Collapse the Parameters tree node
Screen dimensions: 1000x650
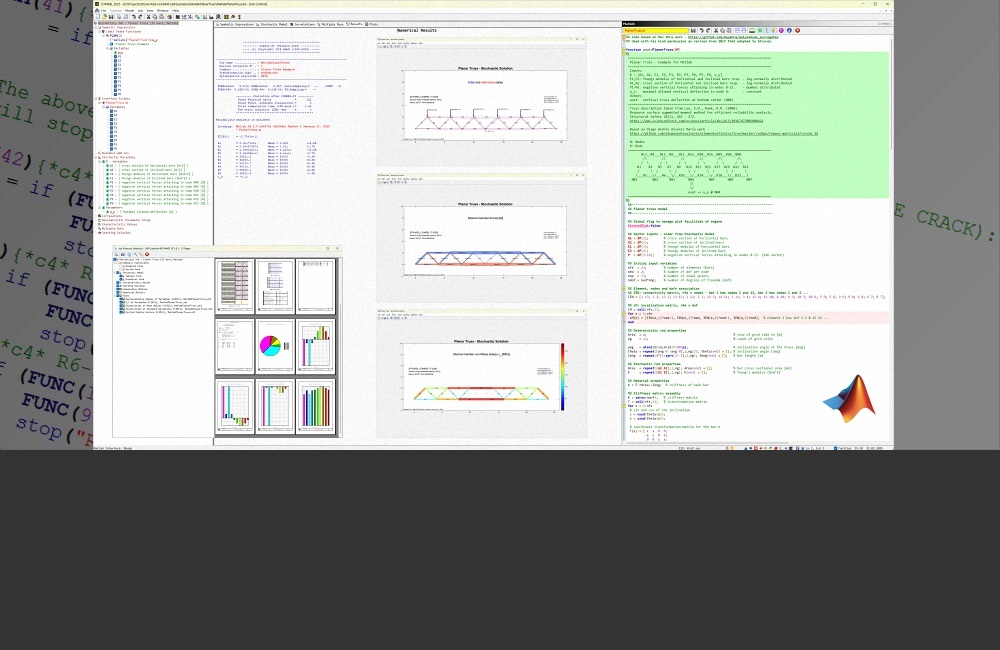click(x=99, y=207)
